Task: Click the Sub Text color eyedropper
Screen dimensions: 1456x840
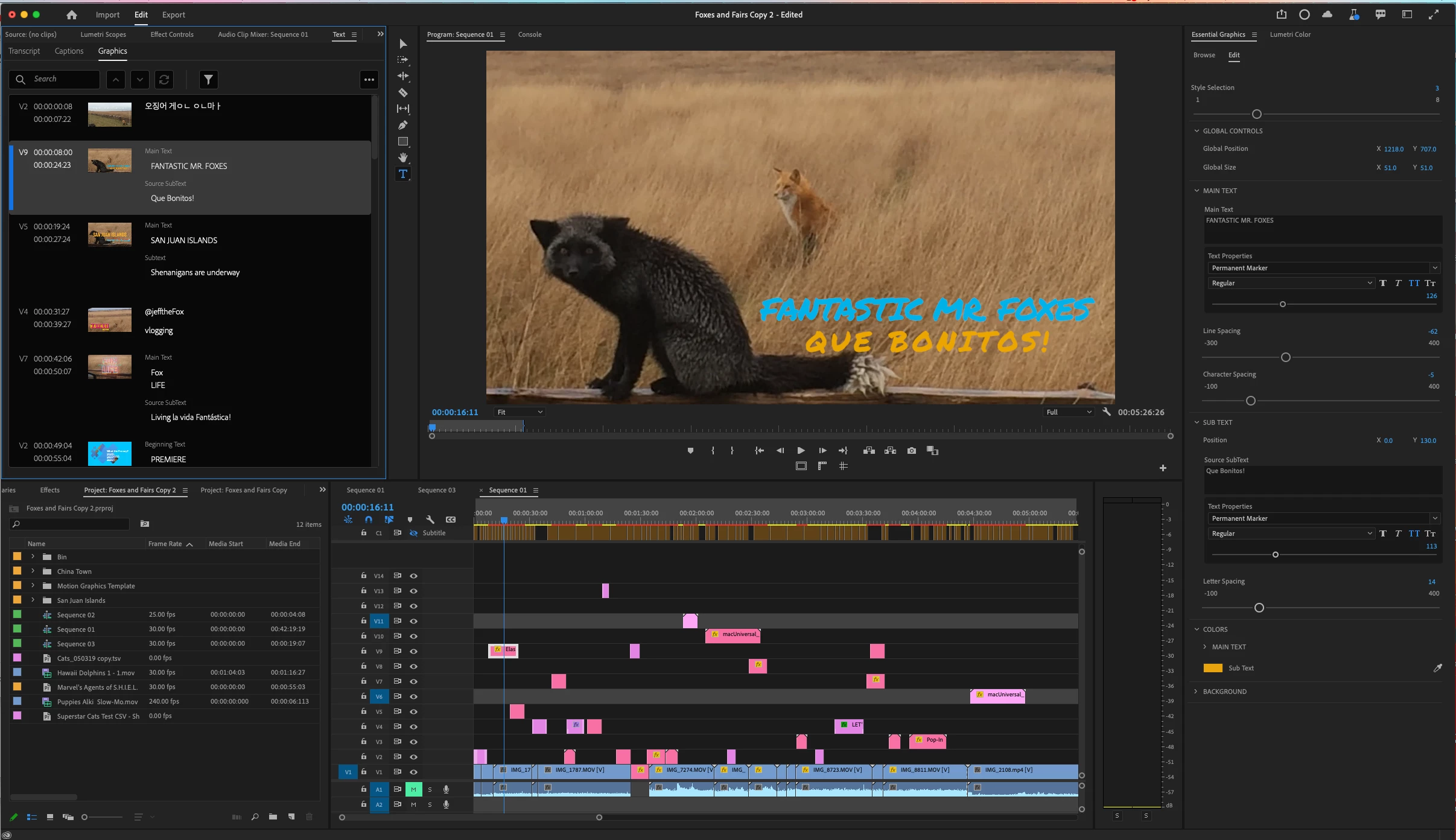Action: coord(1437,667)
